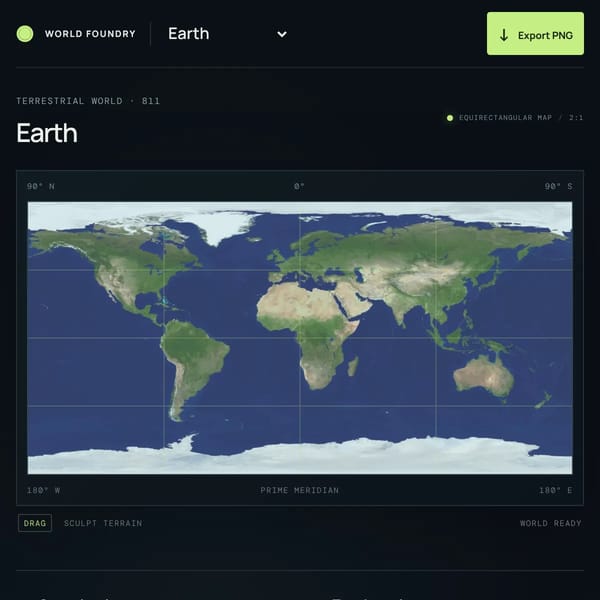The image size is (600, 600).
Task: Click the WORLD FOUNDRY brand text
Action: coord(90,34)
